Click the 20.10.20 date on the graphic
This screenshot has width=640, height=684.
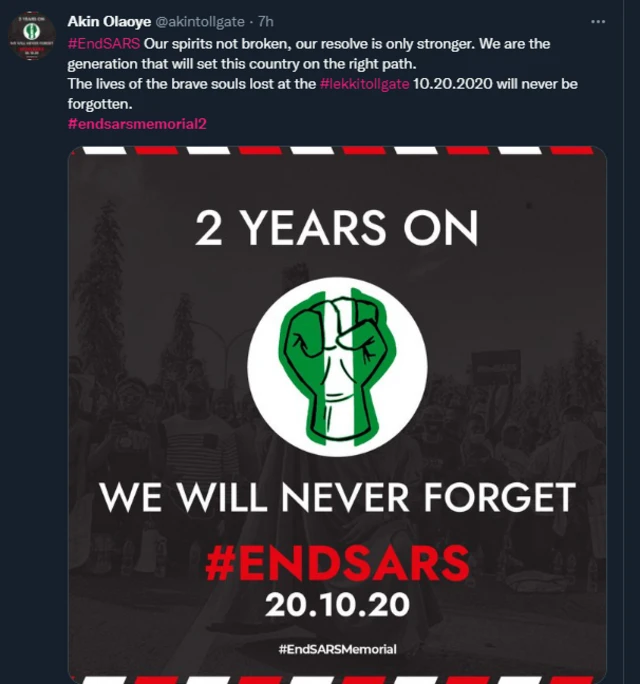tap(337, 605)
